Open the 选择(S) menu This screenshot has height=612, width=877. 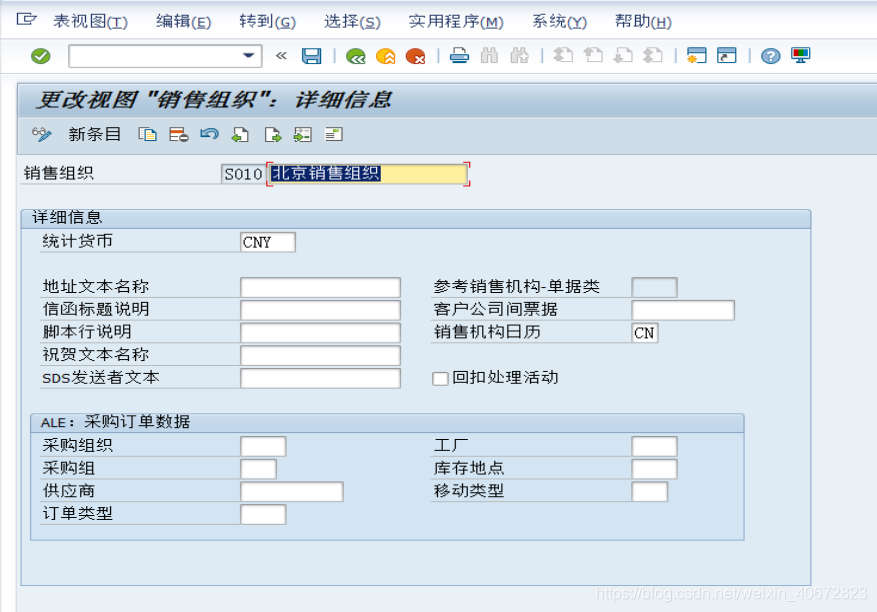(352, 21)
